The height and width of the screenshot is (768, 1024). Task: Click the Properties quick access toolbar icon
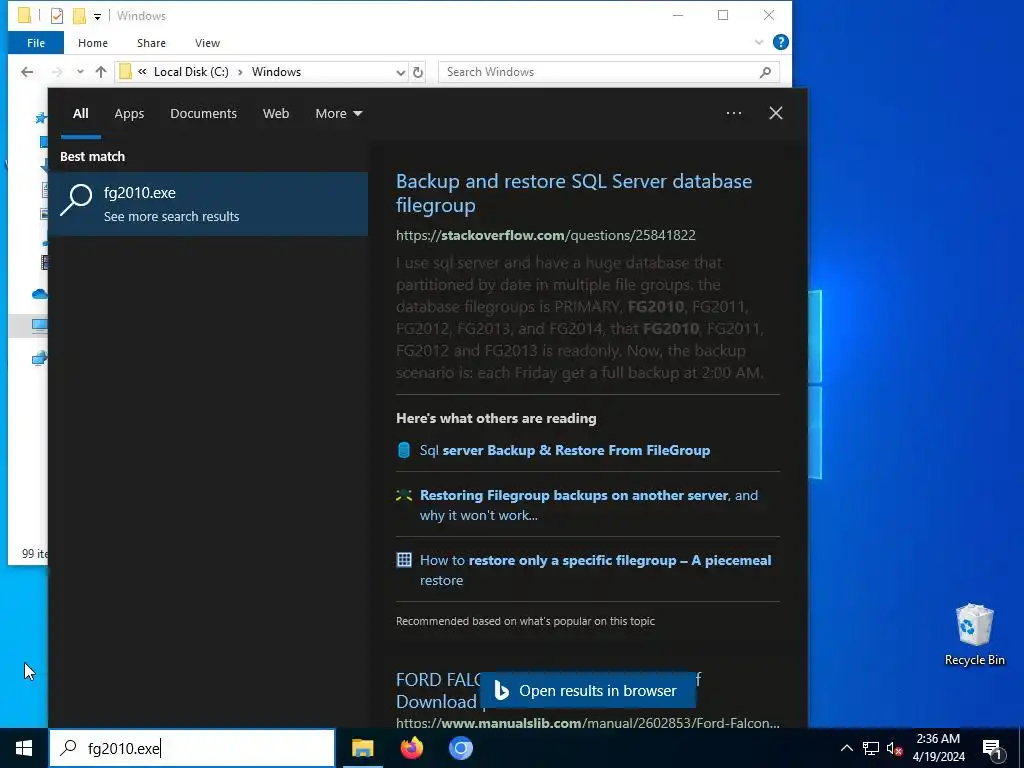[x=57, y=16]
